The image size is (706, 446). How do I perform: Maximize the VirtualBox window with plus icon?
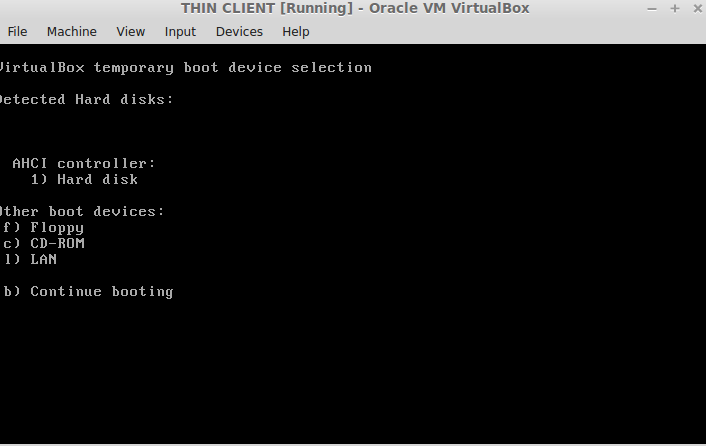[674, 9]
